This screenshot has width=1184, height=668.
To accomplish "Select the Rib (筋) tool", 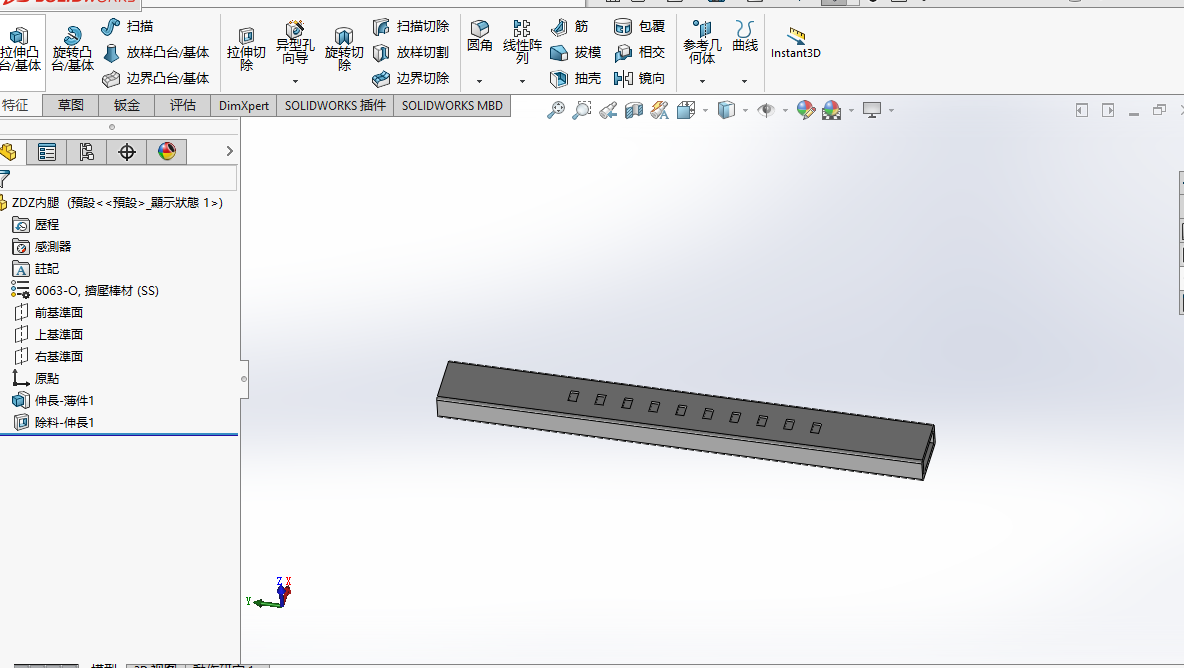I will pyautogui.click(x=569, y=26).
